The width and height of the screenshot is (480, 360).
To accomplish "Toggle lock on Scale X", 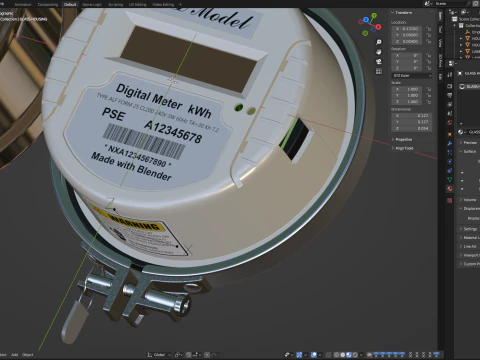I will click(x=429, y=89).
